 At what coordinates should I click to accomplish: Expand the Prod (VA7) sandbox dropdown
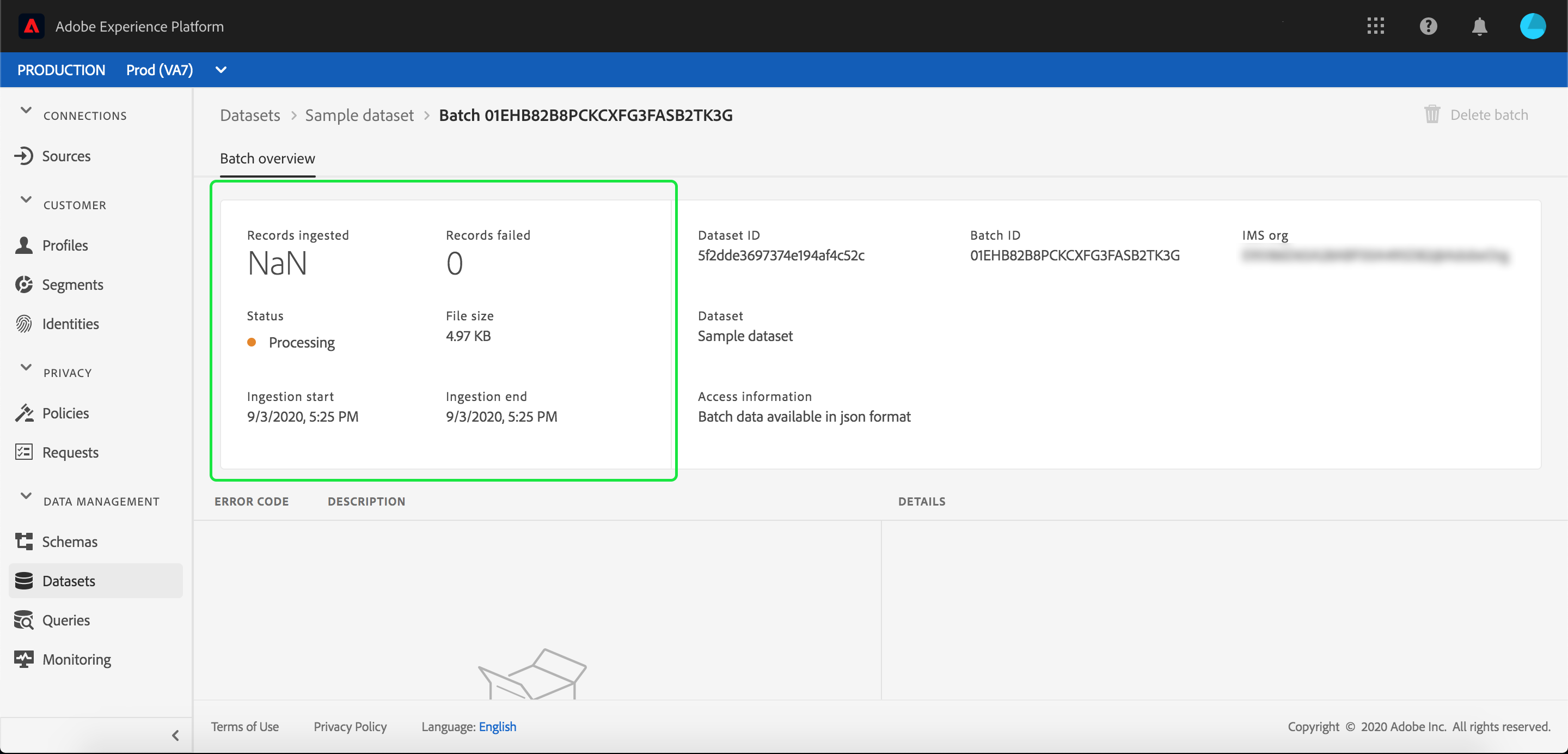(221, 70)
